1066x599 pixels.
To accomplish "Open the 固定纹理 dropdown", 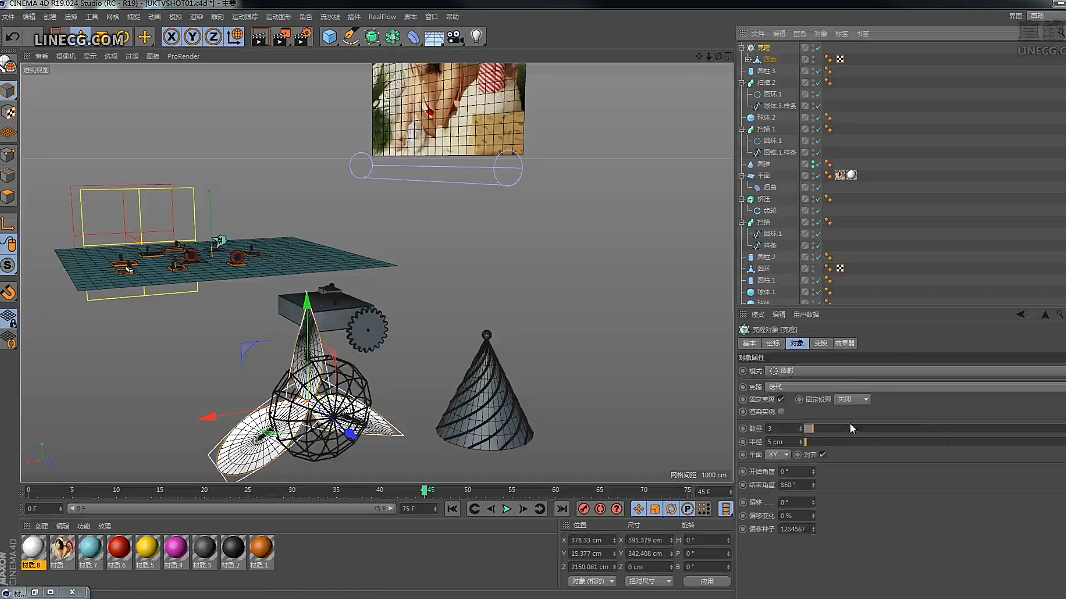I will pos(852,399).
